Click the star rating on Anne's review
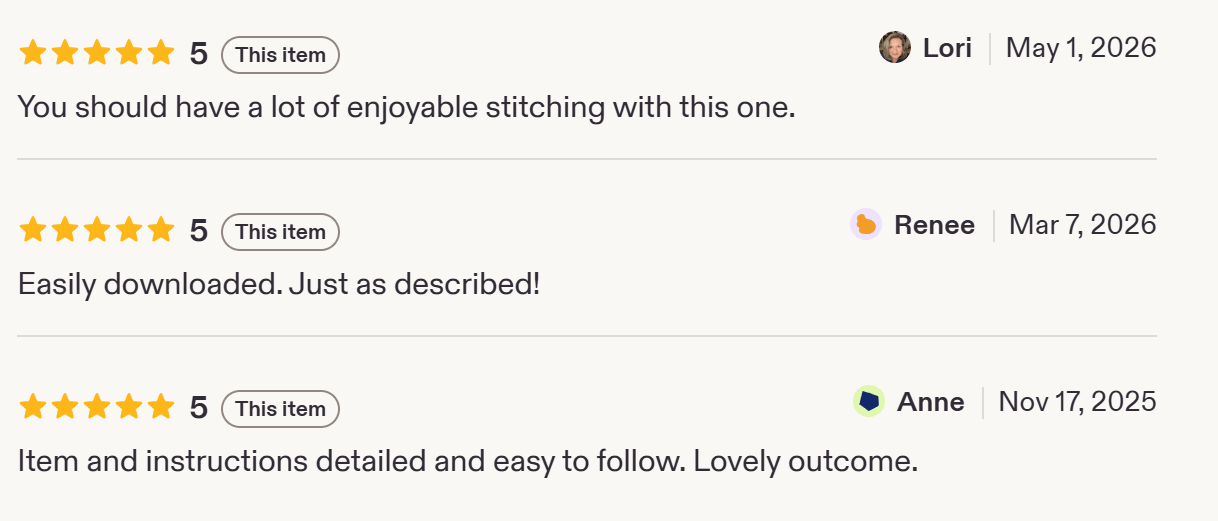The height and width of the screenshot is (521, 1218). pos(96,408)
